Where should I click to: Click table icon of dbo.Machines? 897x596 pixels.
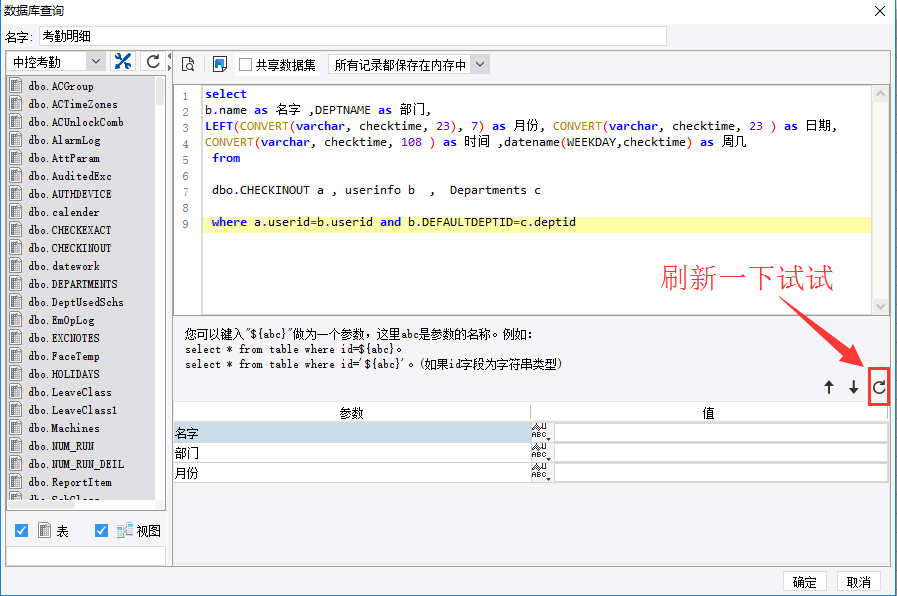coord(16,428)
